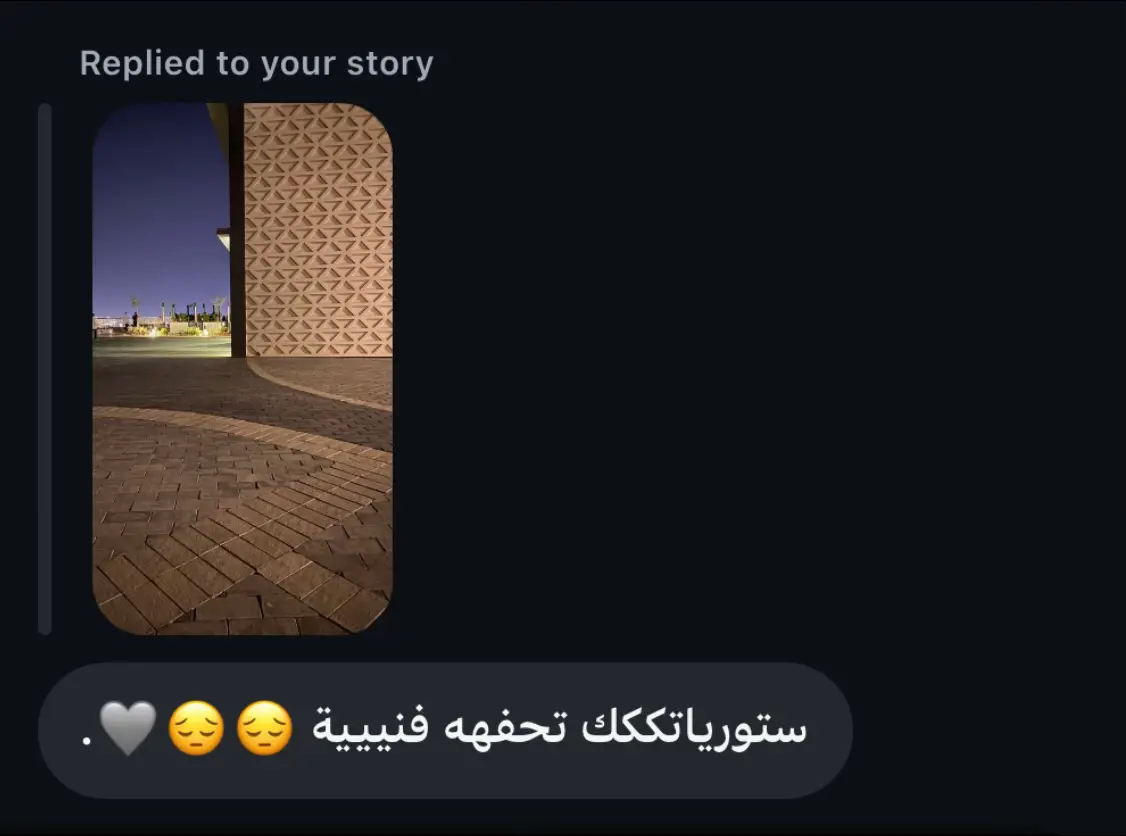The height and width of the screenshot is (836, 1126).
Task: Click the gray heart emoji in the message
Action: pyautogui.click(x=128, y=728)
